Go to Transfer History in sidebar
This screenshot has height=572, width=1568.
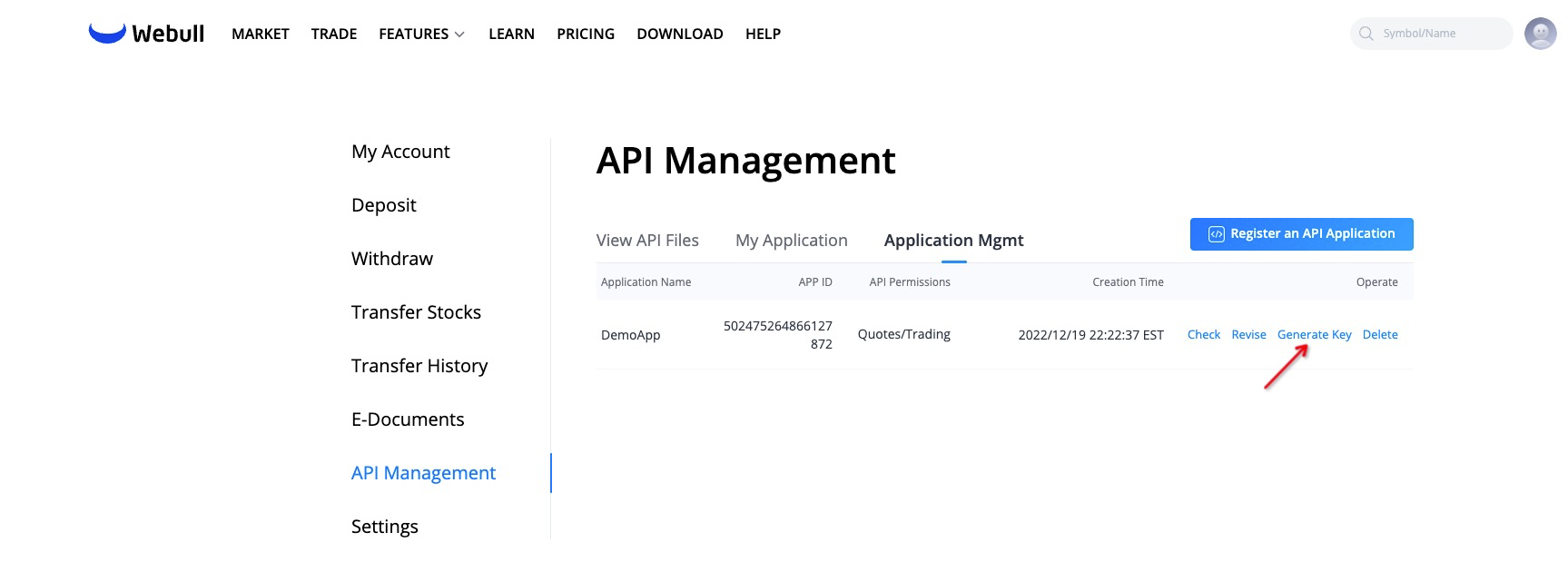[x=419, y=366]
